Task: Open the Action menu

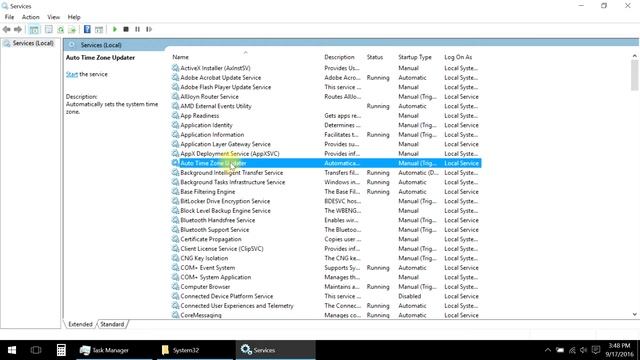Action: point(31,17)
